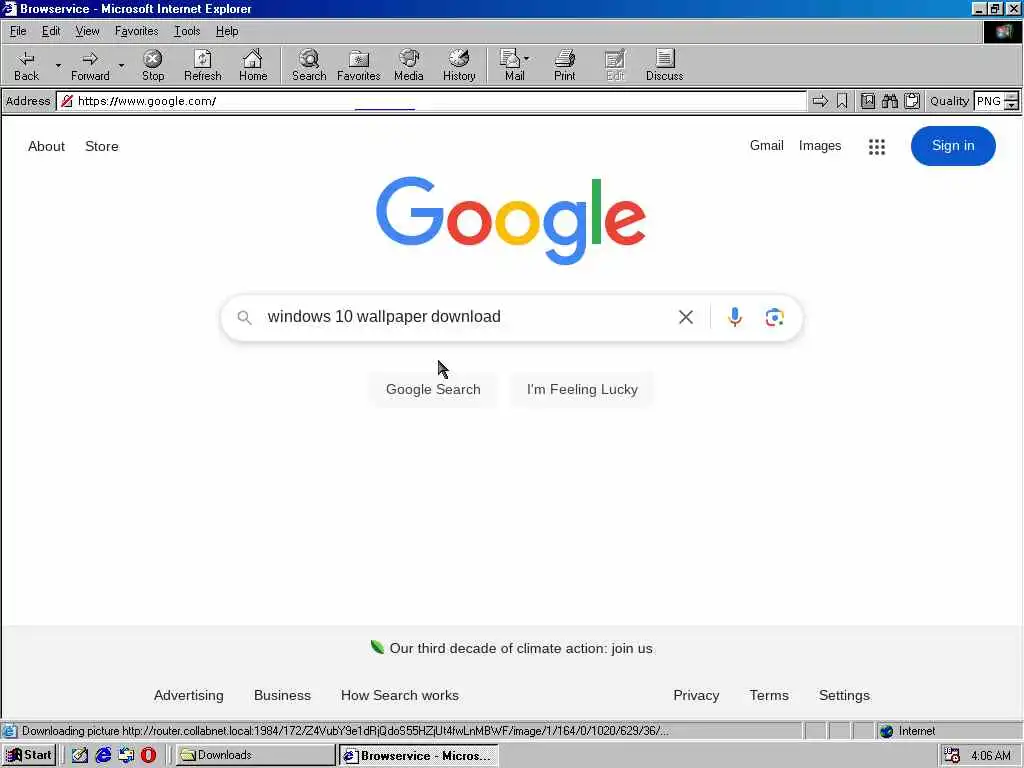Click the system tray scheduler icon
The width and height of the screenshot is (1024, 768).
[952, 755]
